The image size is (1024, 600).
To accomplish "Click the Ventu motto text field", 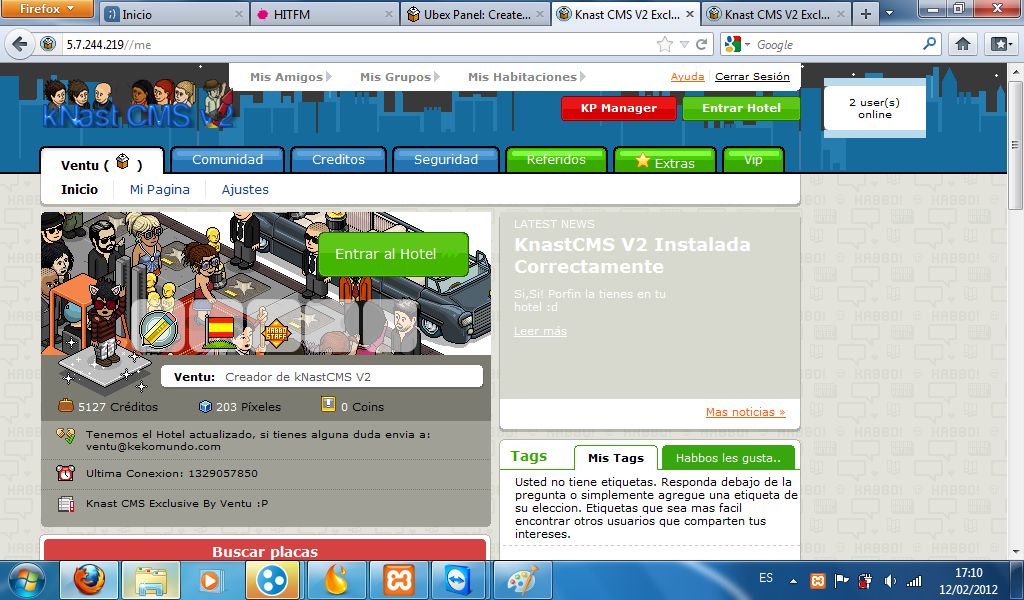I will click(322, 377).
